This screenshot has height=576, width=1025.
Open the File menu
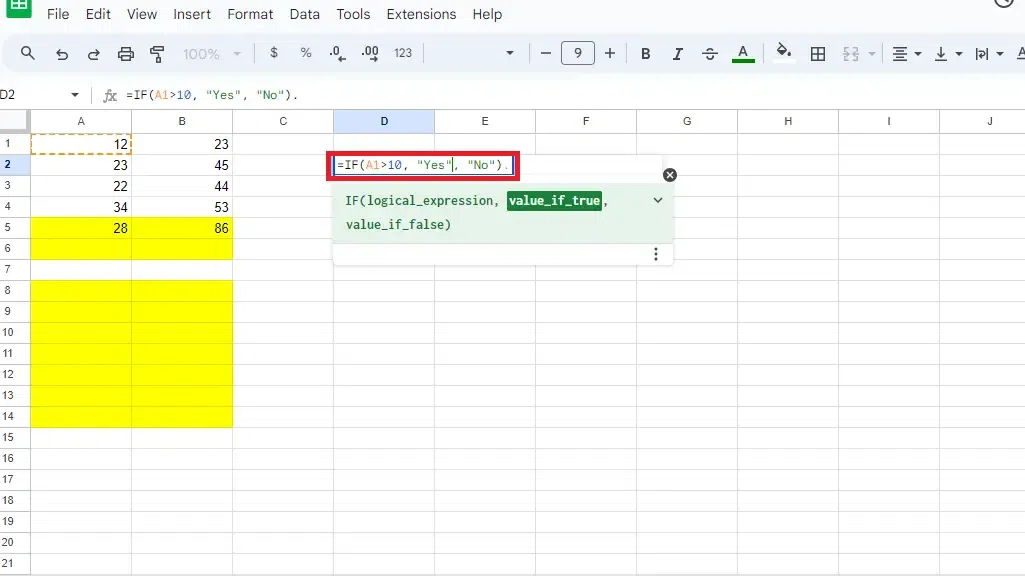tap(58, 14)
